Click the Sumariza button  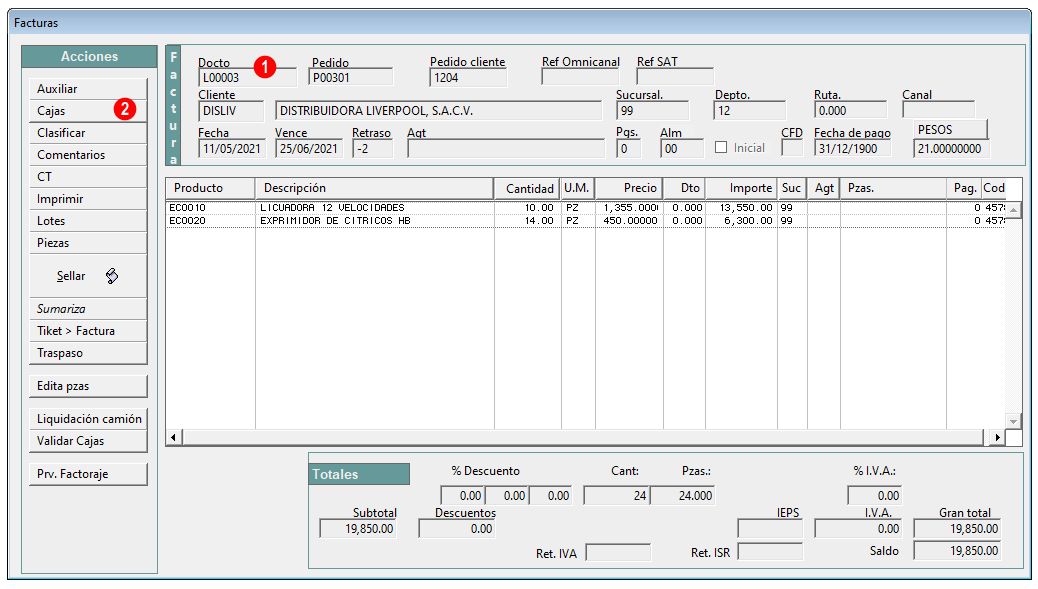pos(88,308)
